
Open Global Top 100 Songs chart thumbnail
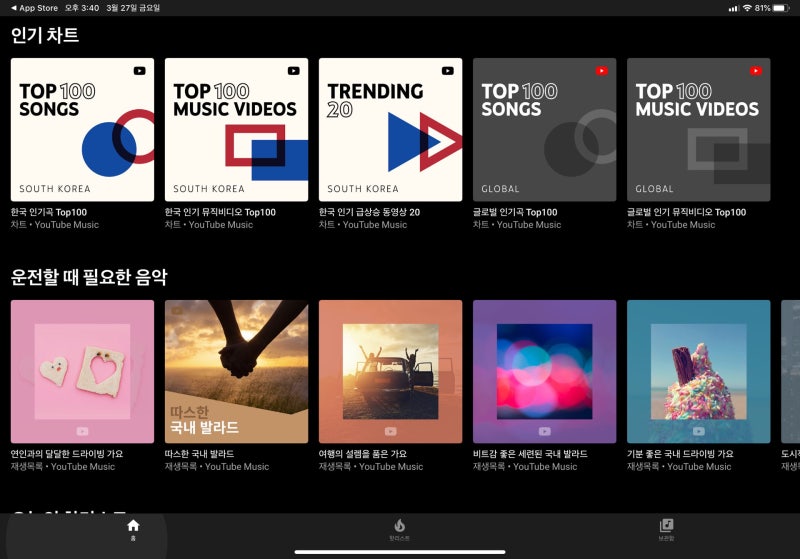click(544, 130)
